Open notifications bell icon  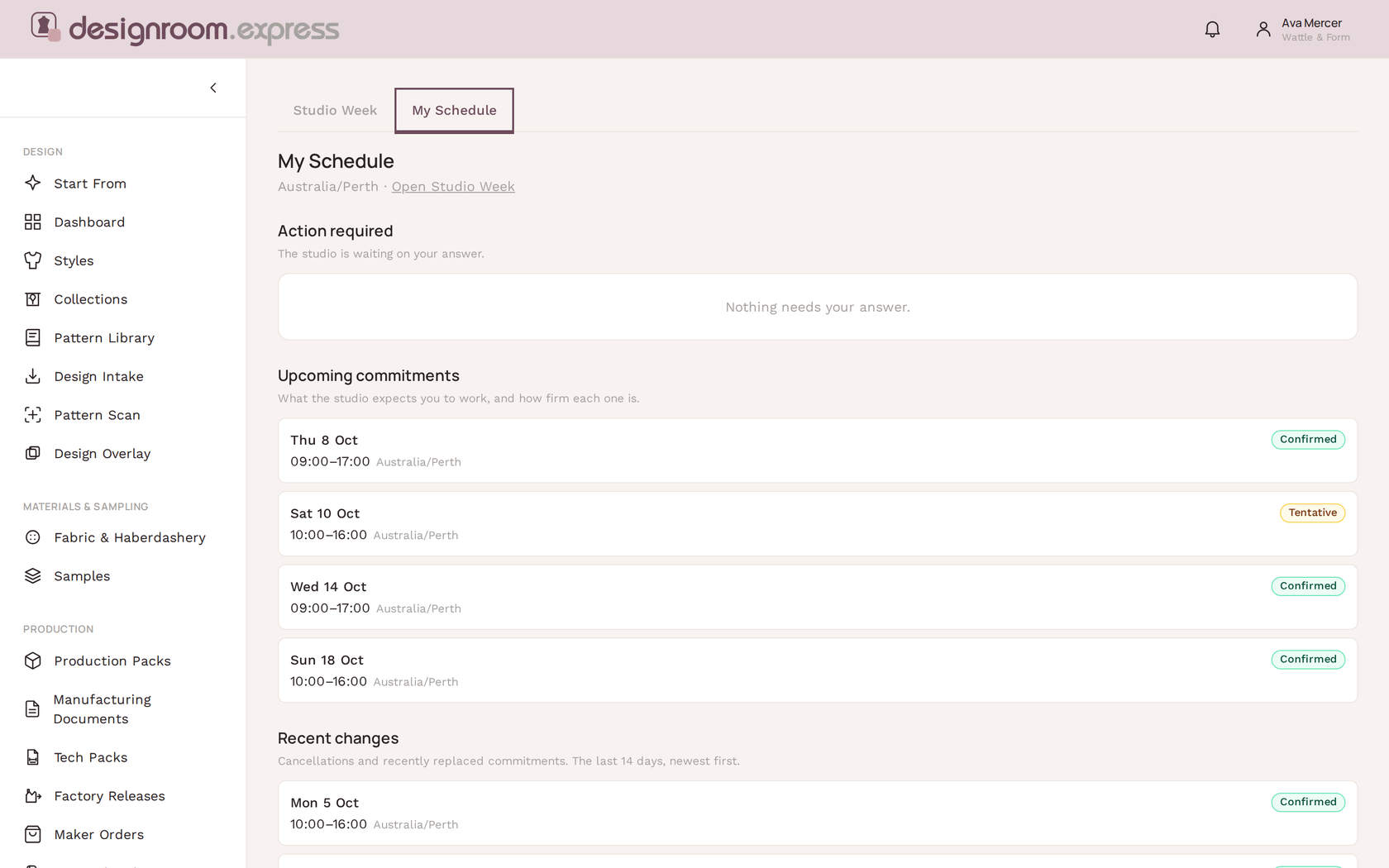[x=1212, y=30]
